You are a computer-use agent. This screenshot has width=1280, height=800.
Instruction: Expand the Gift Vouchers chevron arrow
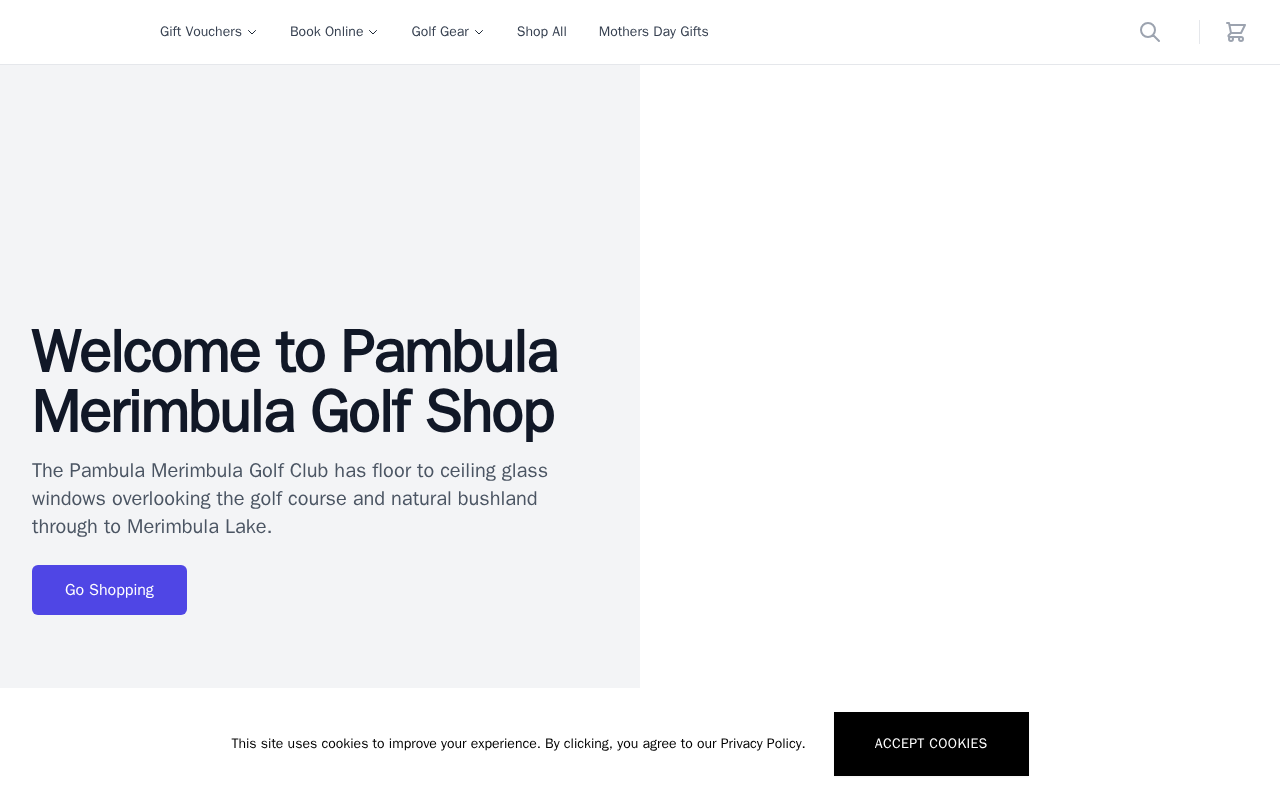[x=252, y=32]
